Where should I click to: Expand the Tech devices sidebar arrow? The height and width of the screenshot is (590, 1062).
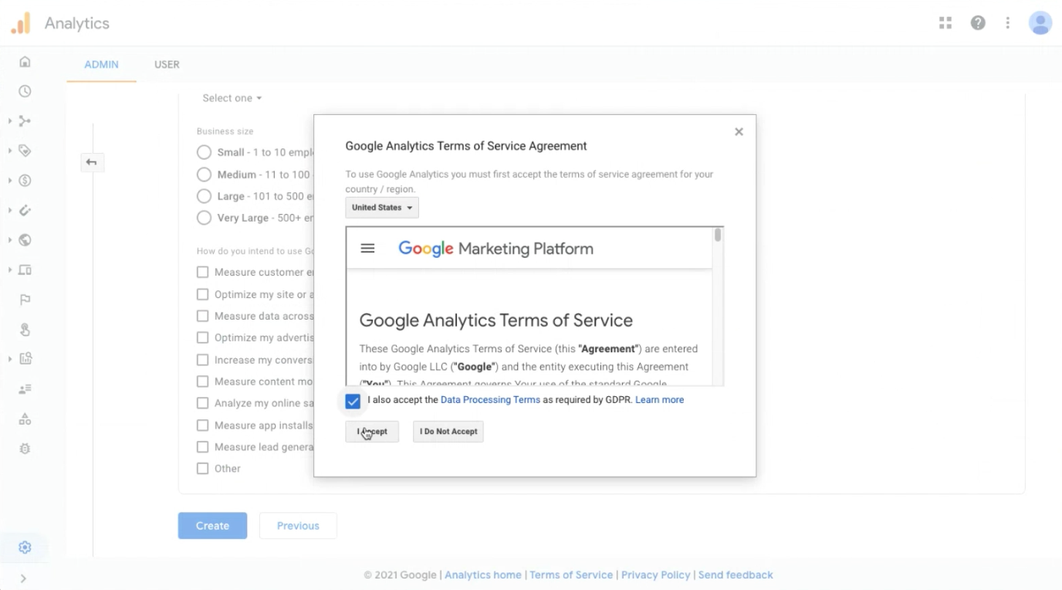(x=9, y=270)
